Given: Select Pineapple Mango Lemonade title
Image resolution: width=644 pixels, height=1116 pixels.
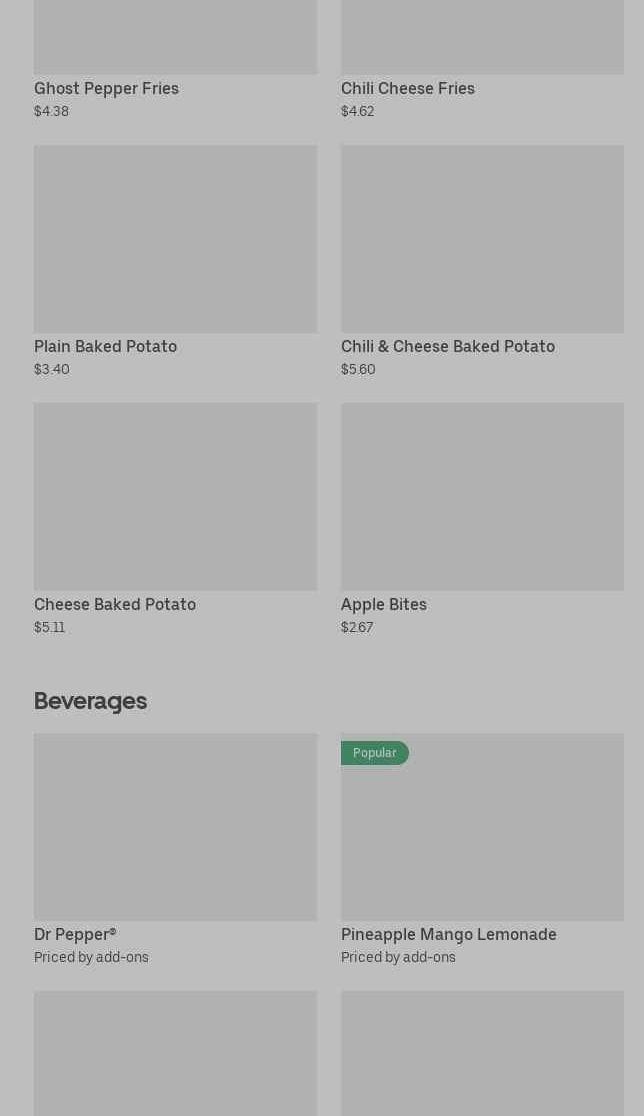Looking at the screenshot, I should click(448, 934).
